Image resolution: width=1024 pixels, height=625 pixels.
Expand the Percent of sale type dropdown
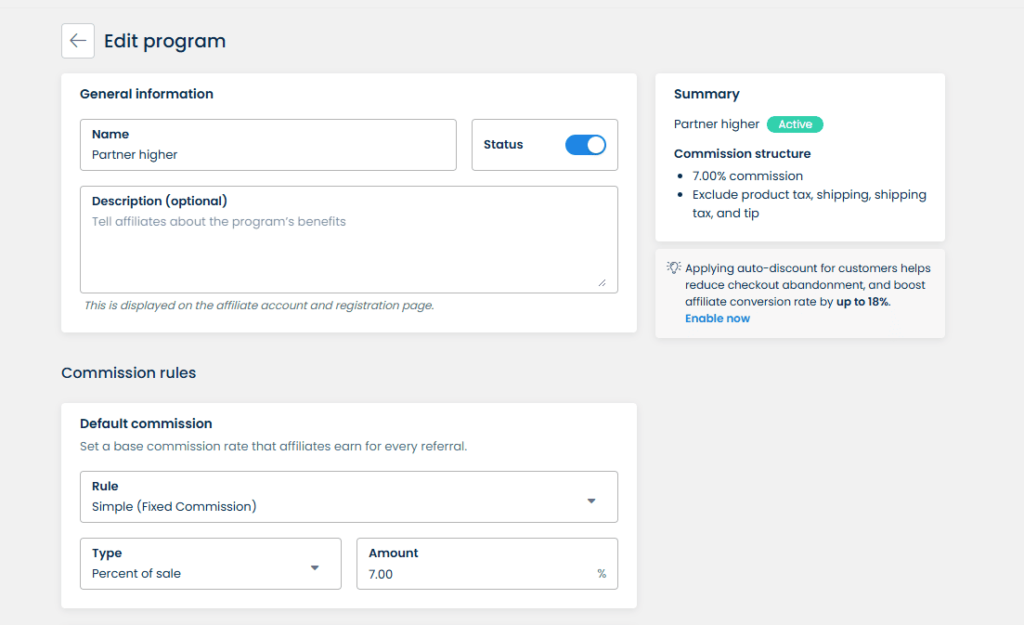(x=210, y=564)
